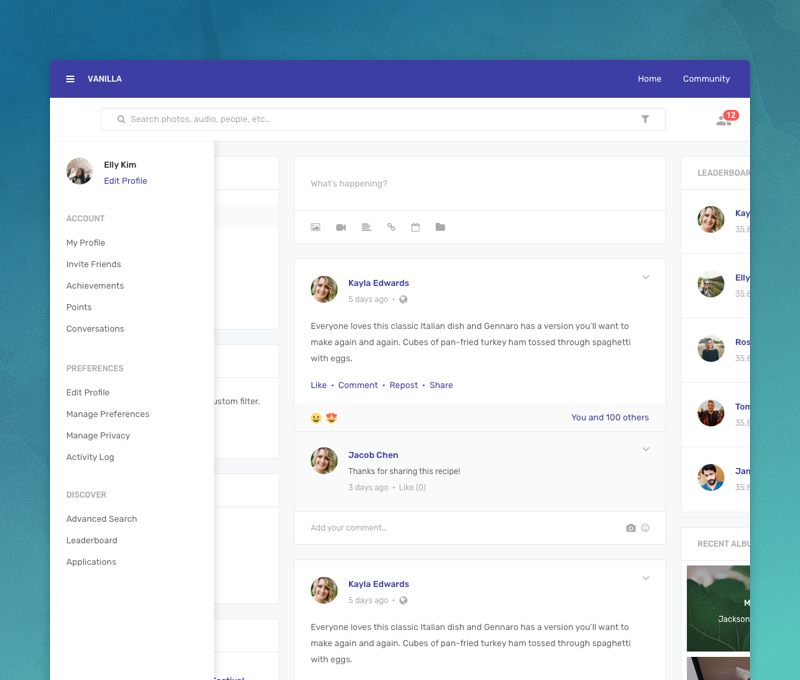Click Edit Profile link below Elly Kim

tap(126, 181)
